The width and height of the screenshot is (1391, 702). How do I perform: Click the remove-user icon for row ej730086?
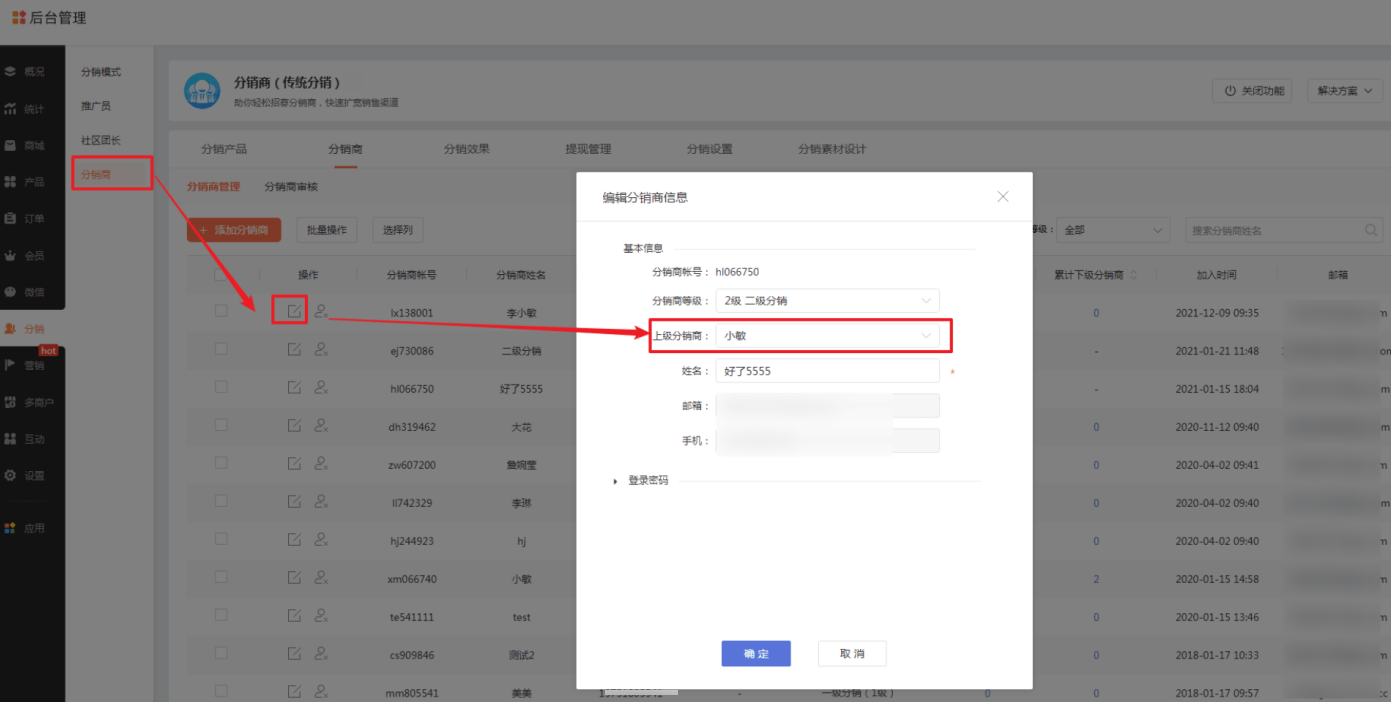[x=321, y=349]
